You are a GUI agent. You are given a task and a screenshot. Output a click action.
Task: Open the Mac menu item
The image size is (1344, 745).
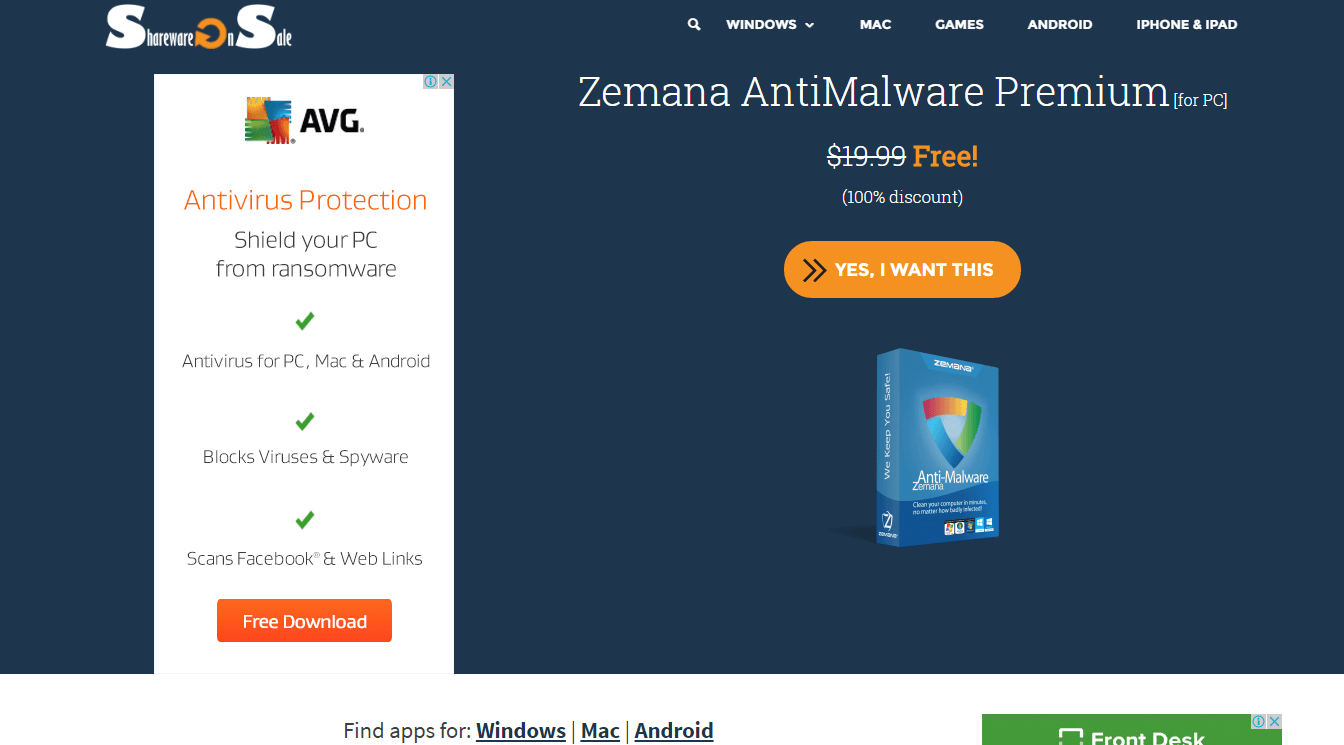875,24
